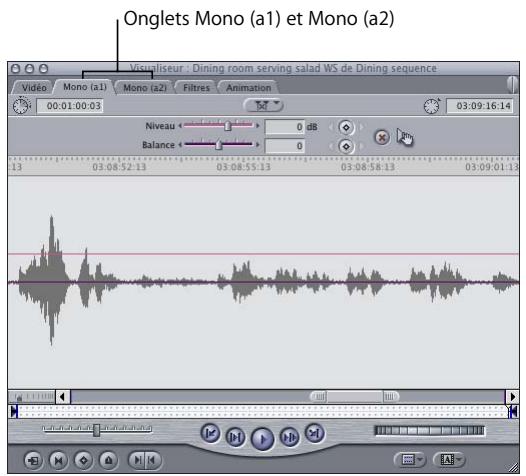Click the Niveau dB value field
The width and height of the screenshot is (526, 476).
285,127
